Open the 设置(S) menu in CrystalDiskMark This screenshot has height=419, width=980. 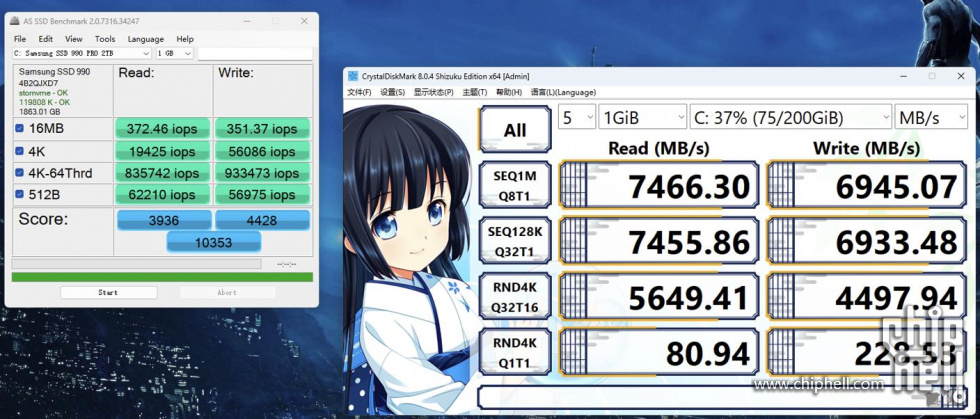(392, 93)
